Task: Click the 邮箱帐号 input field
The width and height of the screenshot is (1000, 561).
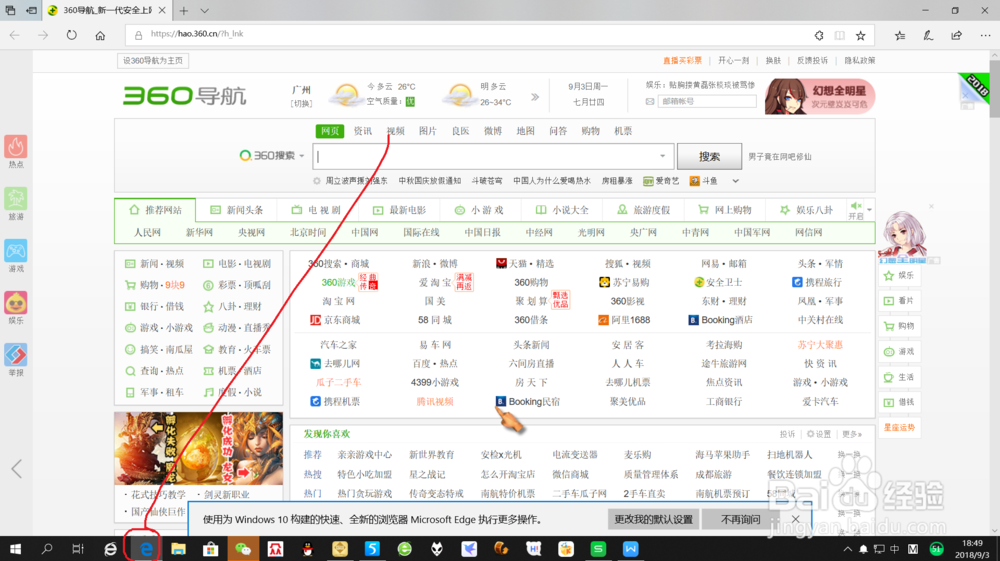Action: click(707, 101)
